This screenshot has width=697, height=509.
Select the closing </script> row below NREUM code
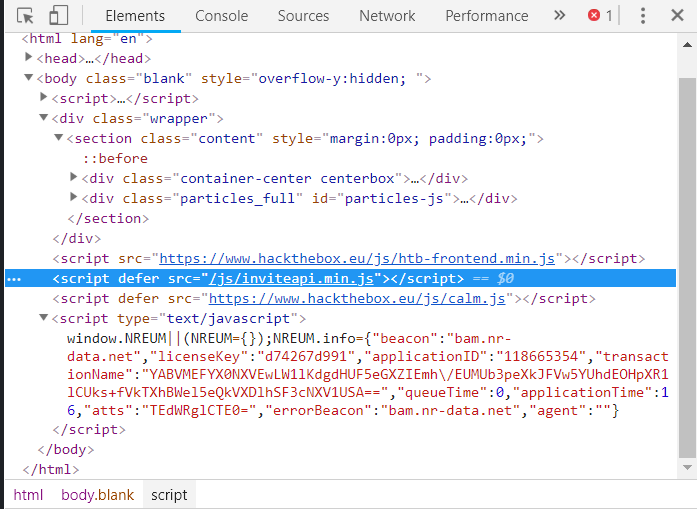click(x=89, y=429)
